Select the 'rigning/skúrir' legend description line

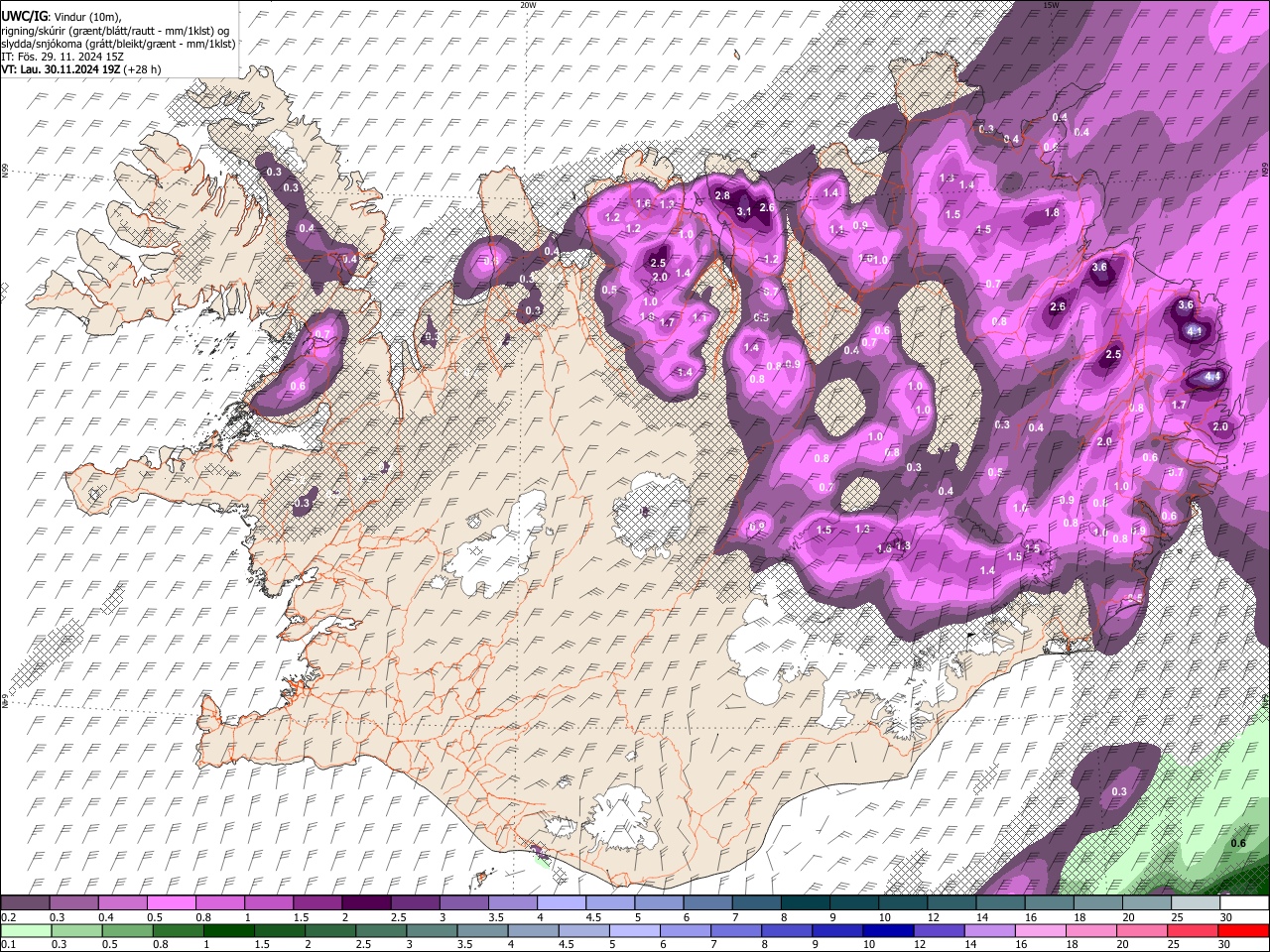click(x=115, y=30)
